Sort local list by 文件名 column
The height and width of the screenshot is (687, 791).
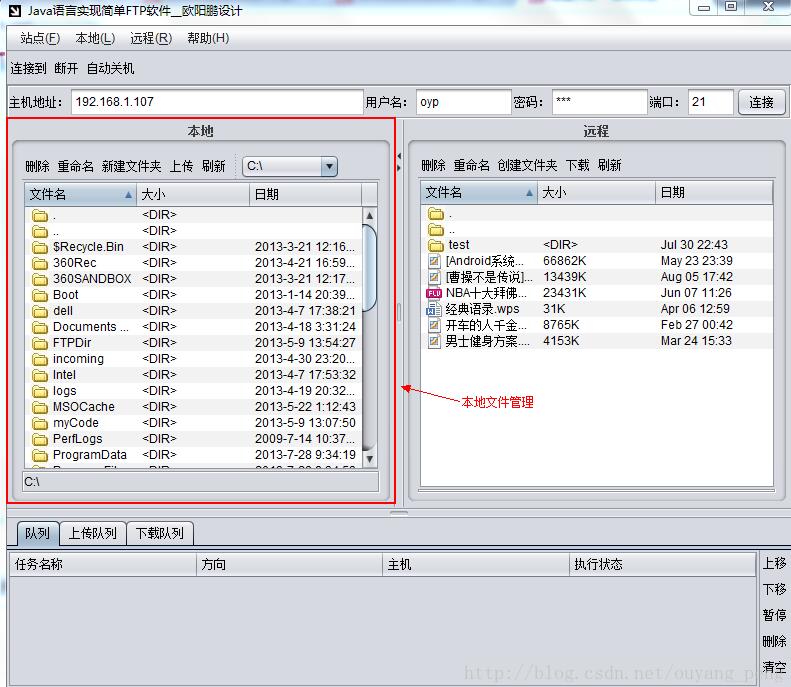(x=81, y=194)
